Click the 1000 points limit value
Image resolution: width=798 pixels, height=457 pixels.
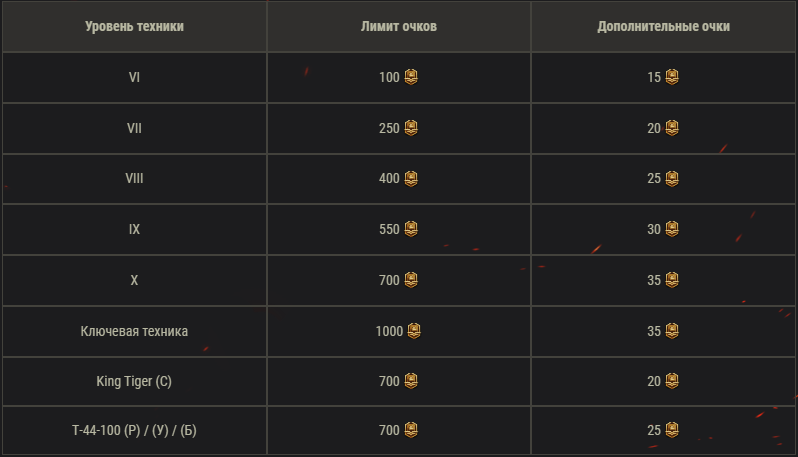click(389, 331)
